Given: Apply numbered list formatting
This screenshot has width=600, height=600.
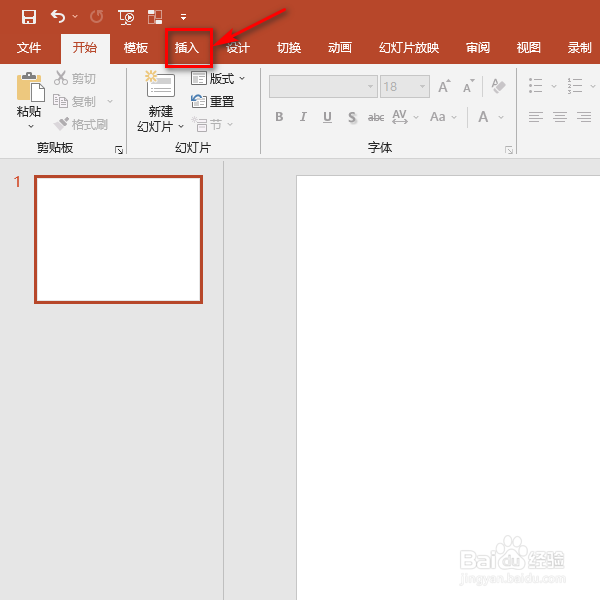Looking at the screenshot, I should [575, 86].
